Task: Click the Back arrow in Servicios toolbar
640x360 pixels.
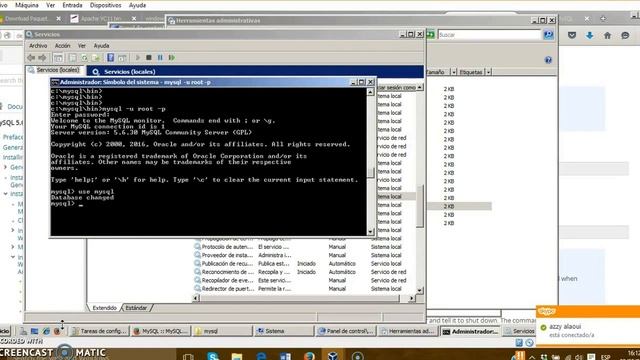Action: click(31, 58)
